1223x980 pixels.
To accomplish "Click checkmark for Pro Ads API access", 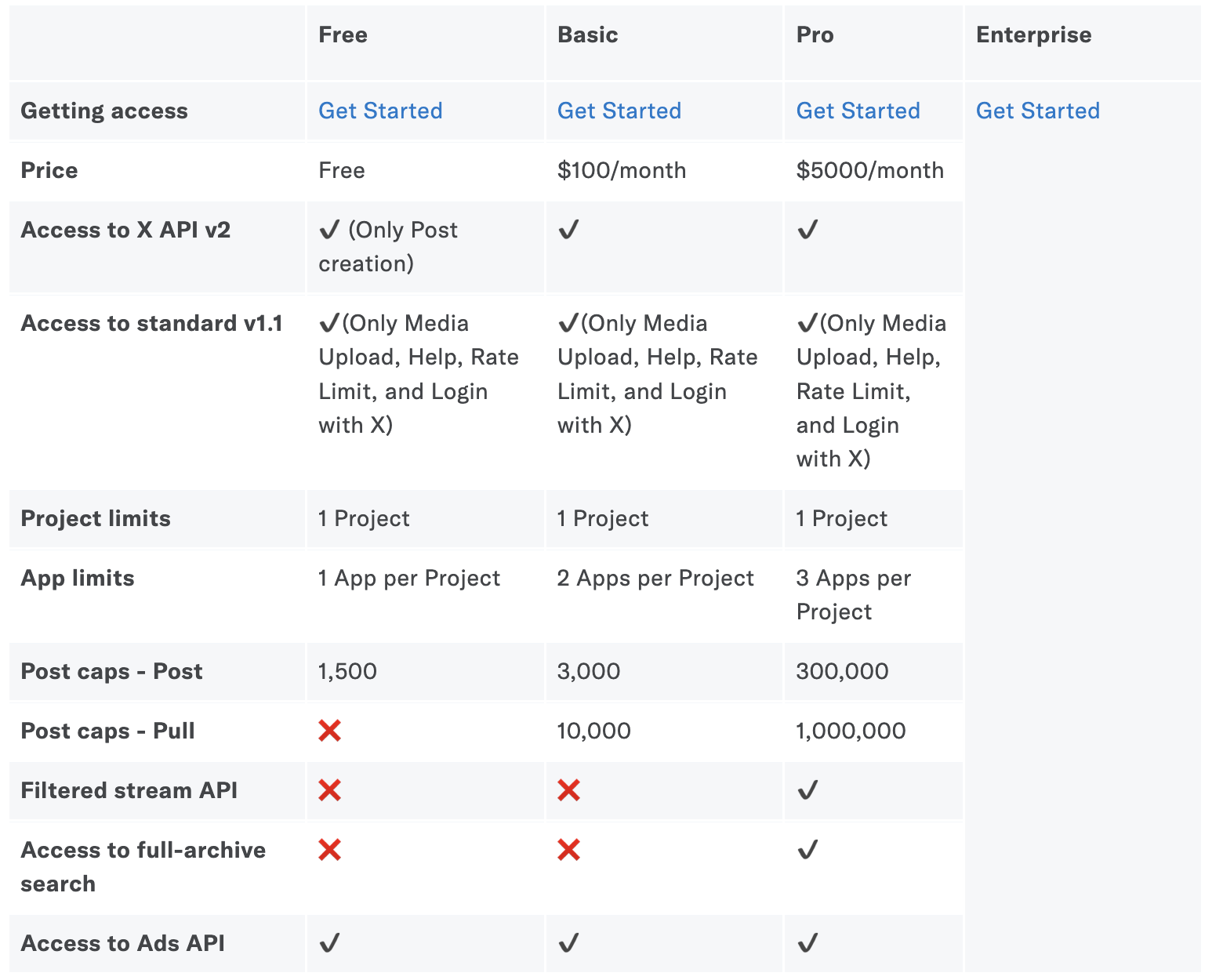I will tap(807, 943).
